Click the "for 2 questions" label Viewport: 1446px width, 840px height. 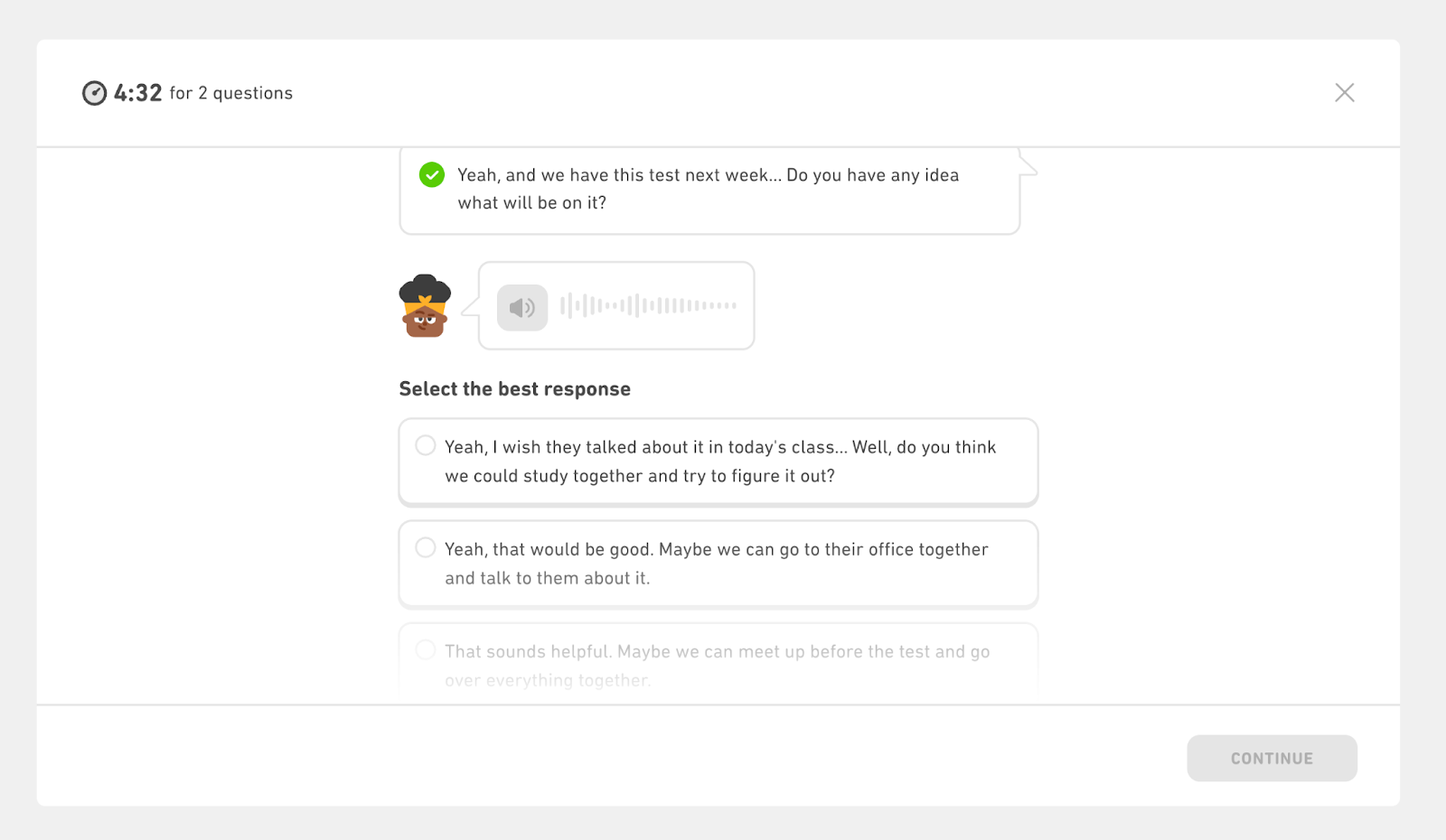tap(231, 93)
